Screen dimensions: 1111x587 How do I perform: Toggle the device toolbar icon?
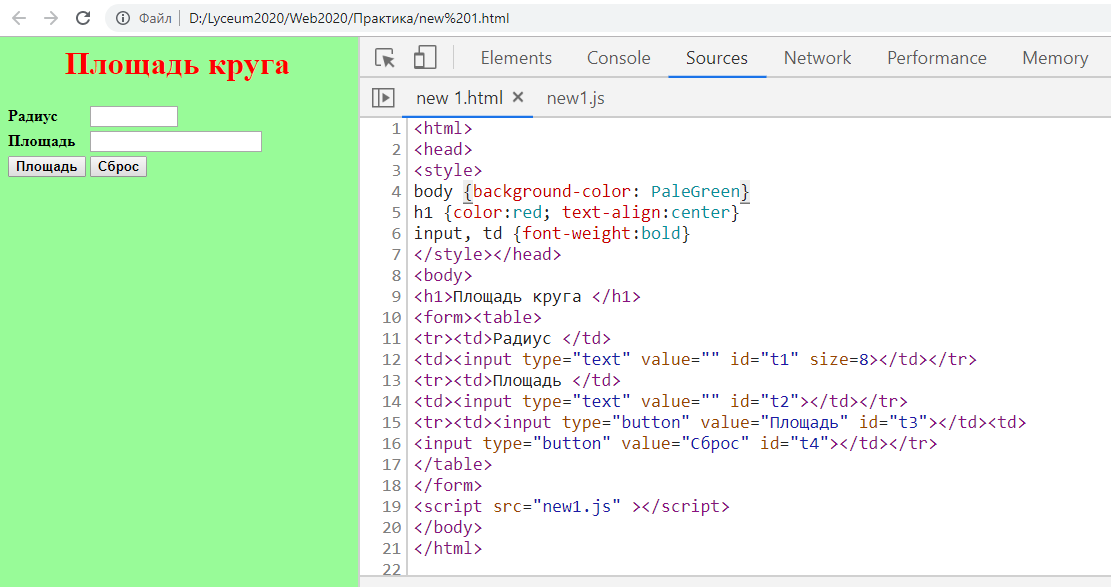click(x=425, y=58)
